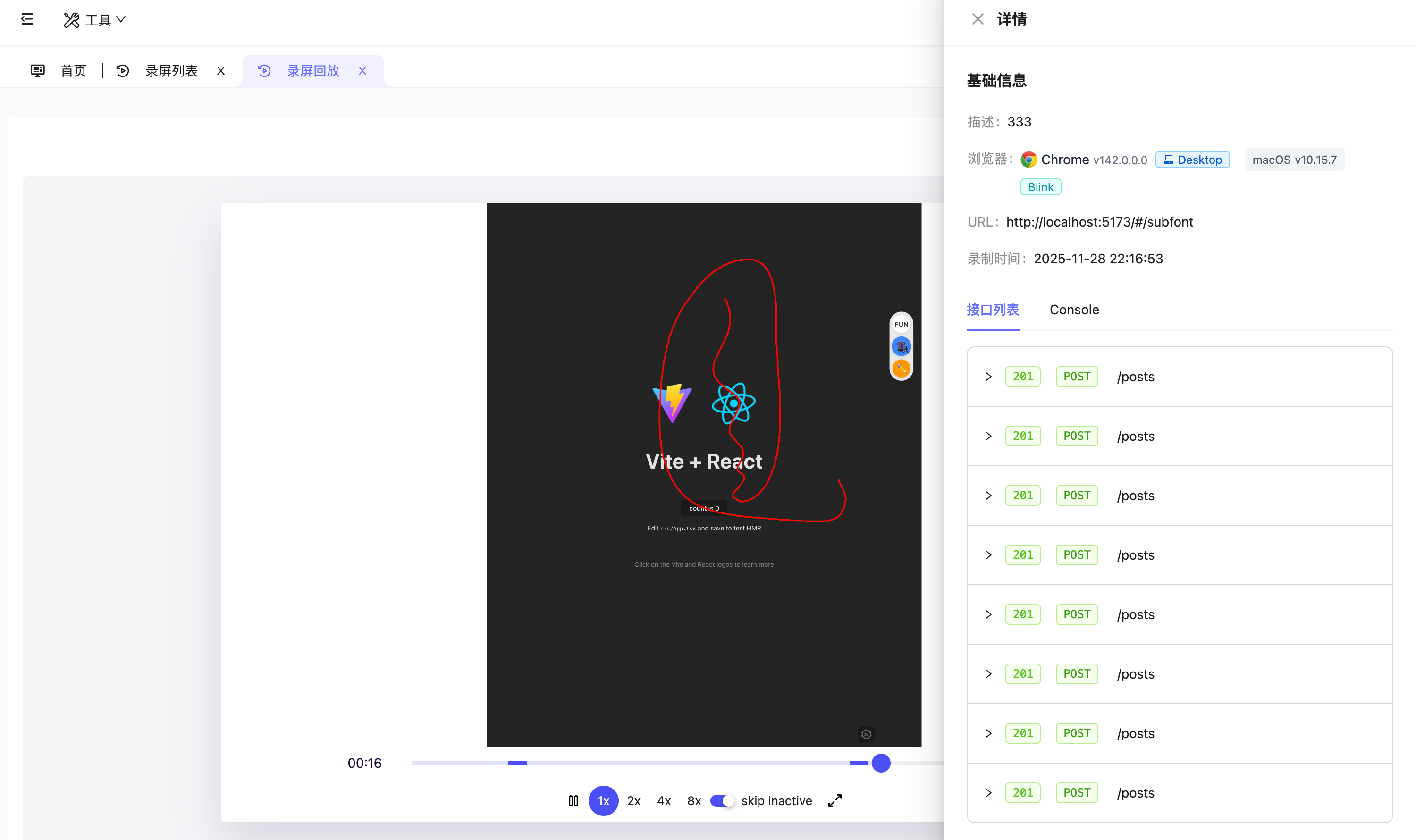Set playback speed to 8x
This screenshot has width=1416, height=840.
[x=693, y=801]
